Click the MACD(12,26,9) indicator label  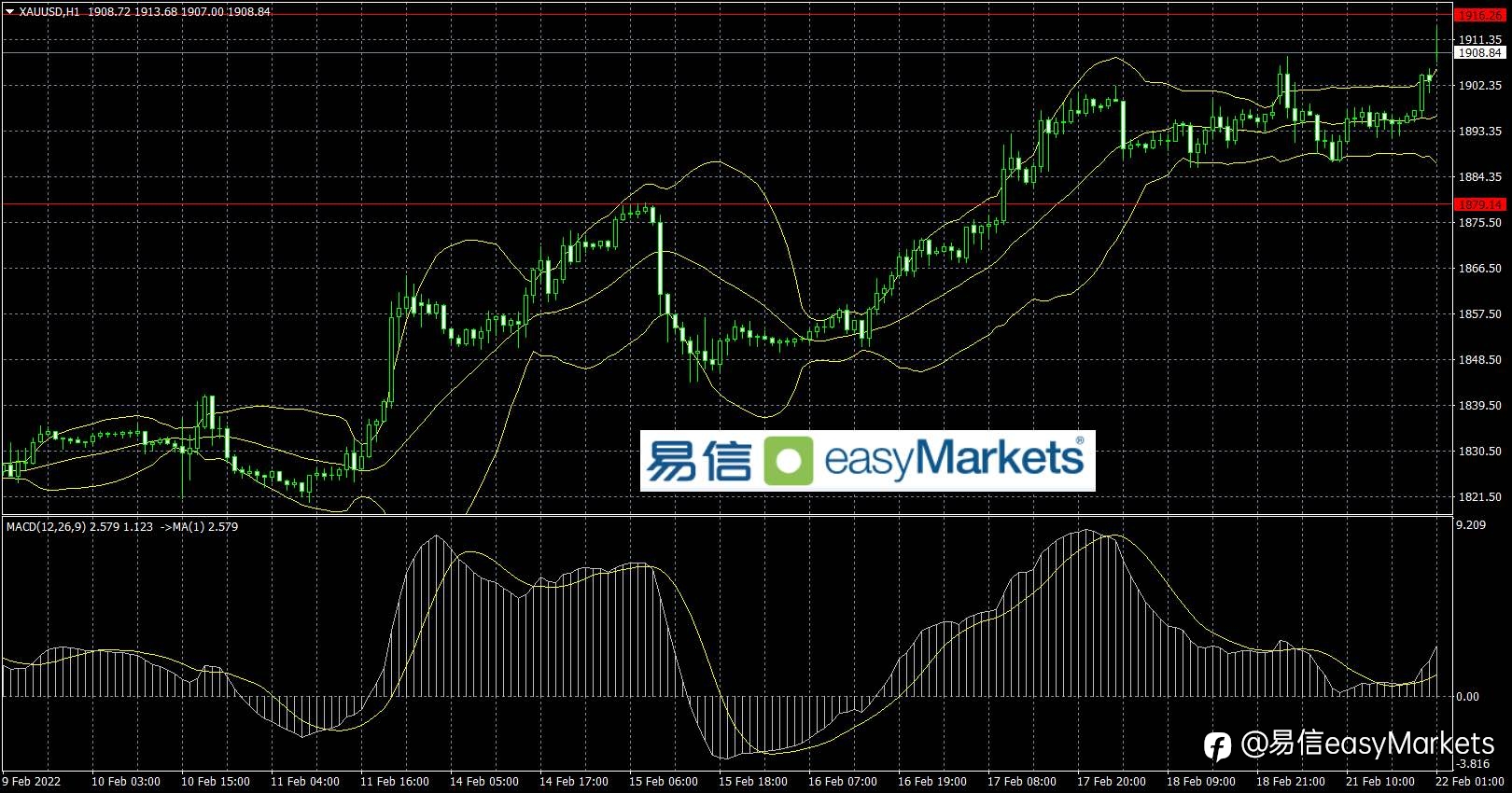(x=46, y=527)
